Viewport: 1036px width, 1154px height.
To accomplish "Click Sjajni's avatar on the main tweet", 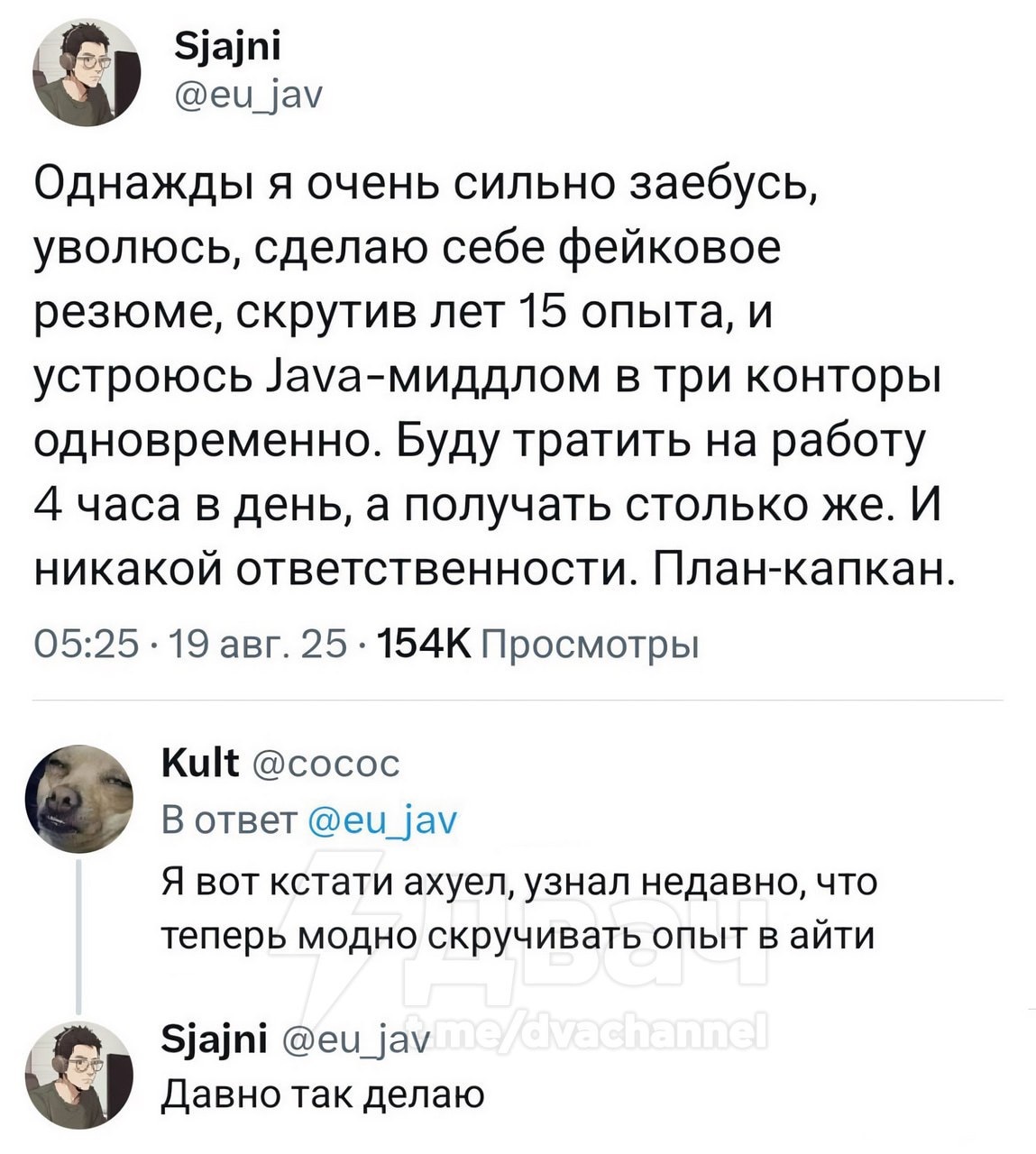I will click(x=85, y=73).
